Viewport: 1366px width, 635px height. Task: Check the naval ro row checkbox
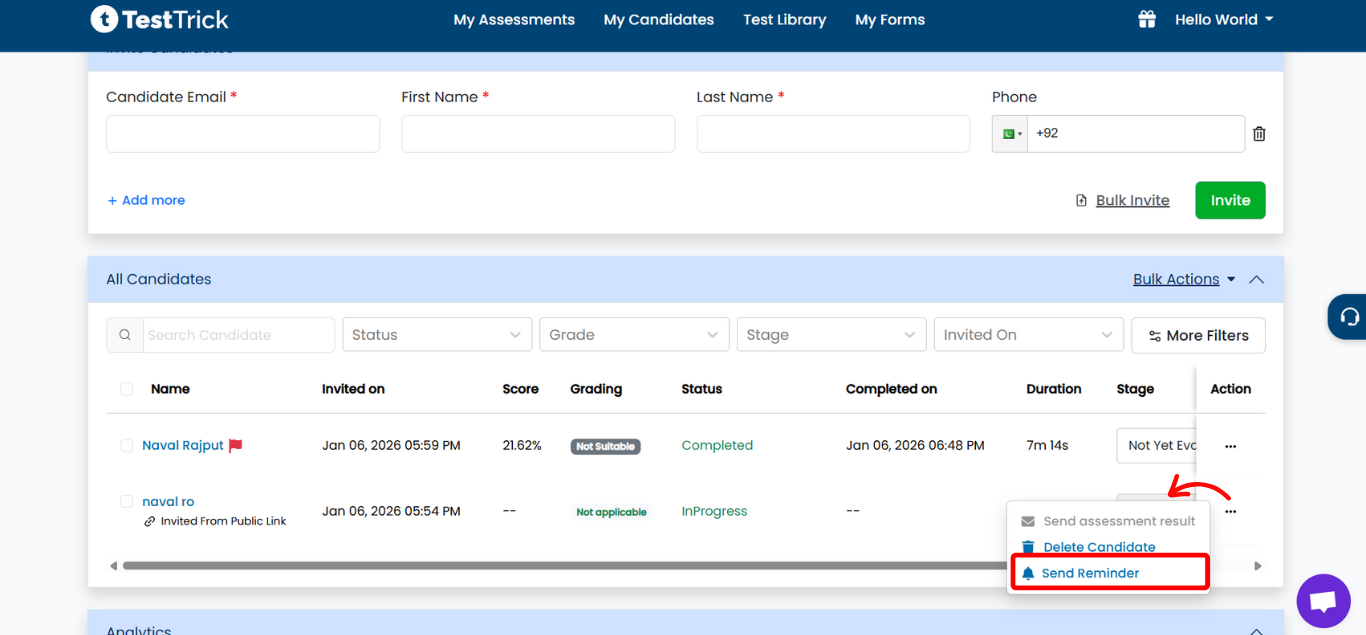tap(127, 502)
